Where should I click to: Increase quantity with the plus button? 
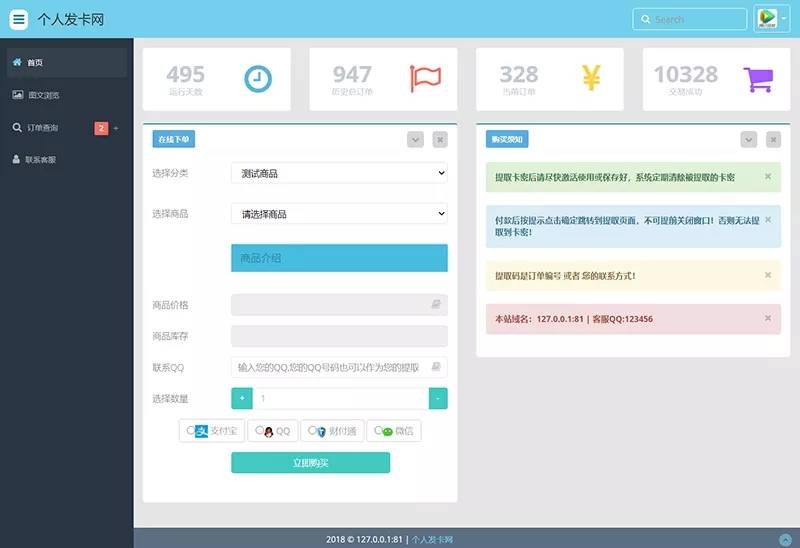[241, 398]
